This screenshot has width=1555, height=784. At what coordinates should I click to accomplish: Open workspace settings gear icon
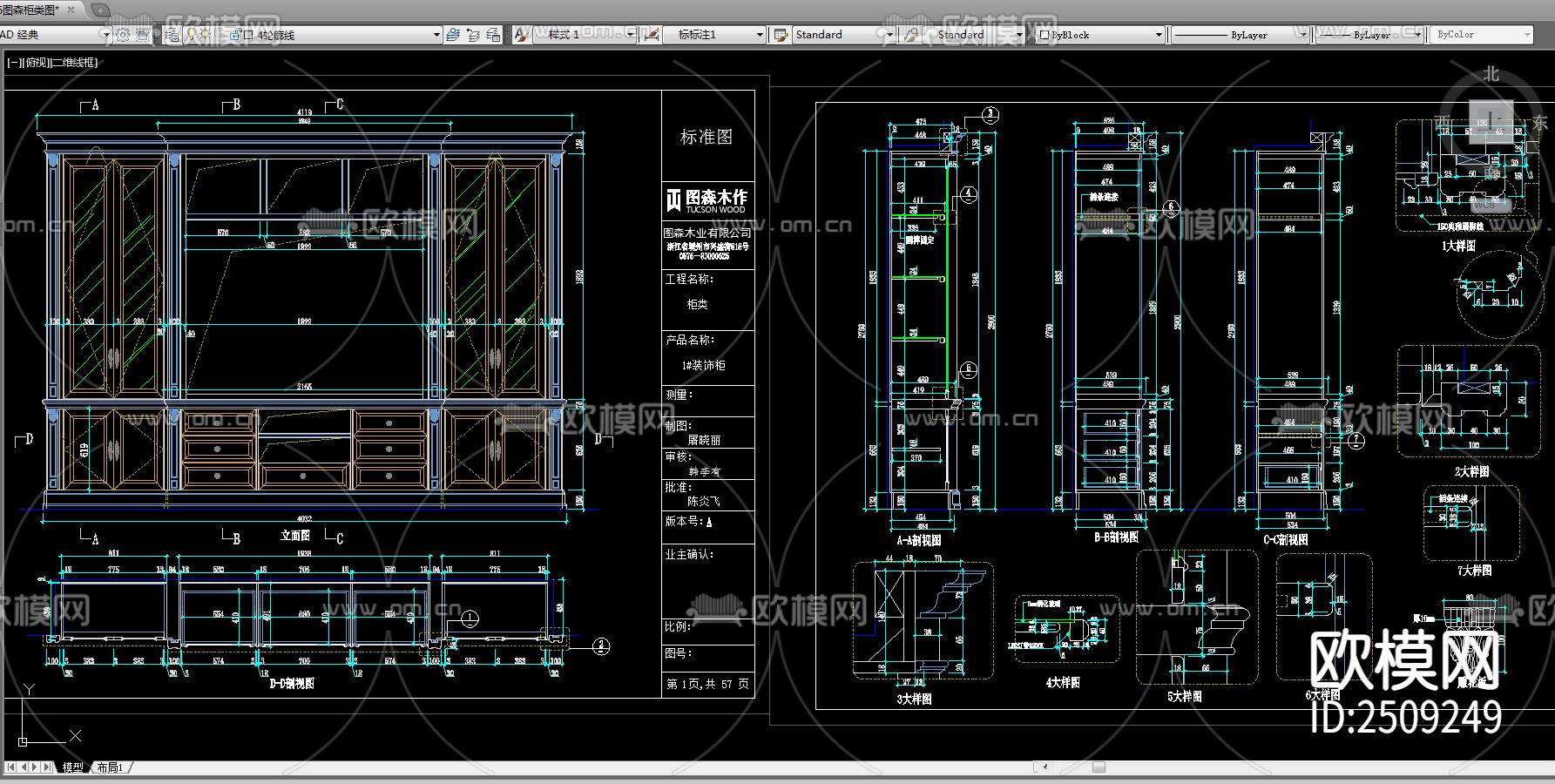coord(123,35)
